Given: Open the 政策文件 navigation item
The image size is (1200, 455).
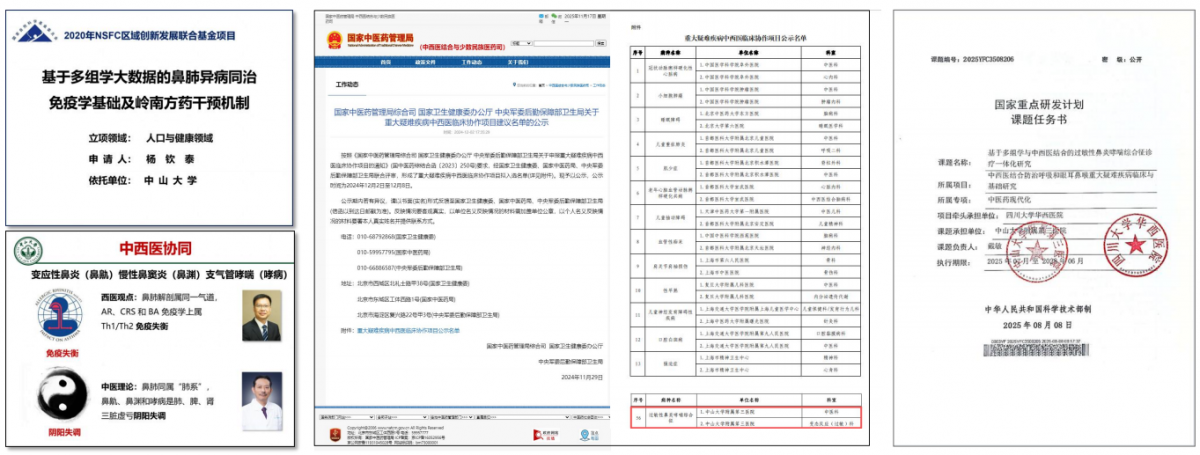Looking at the screenshot, I should click(x=425, y=62).
